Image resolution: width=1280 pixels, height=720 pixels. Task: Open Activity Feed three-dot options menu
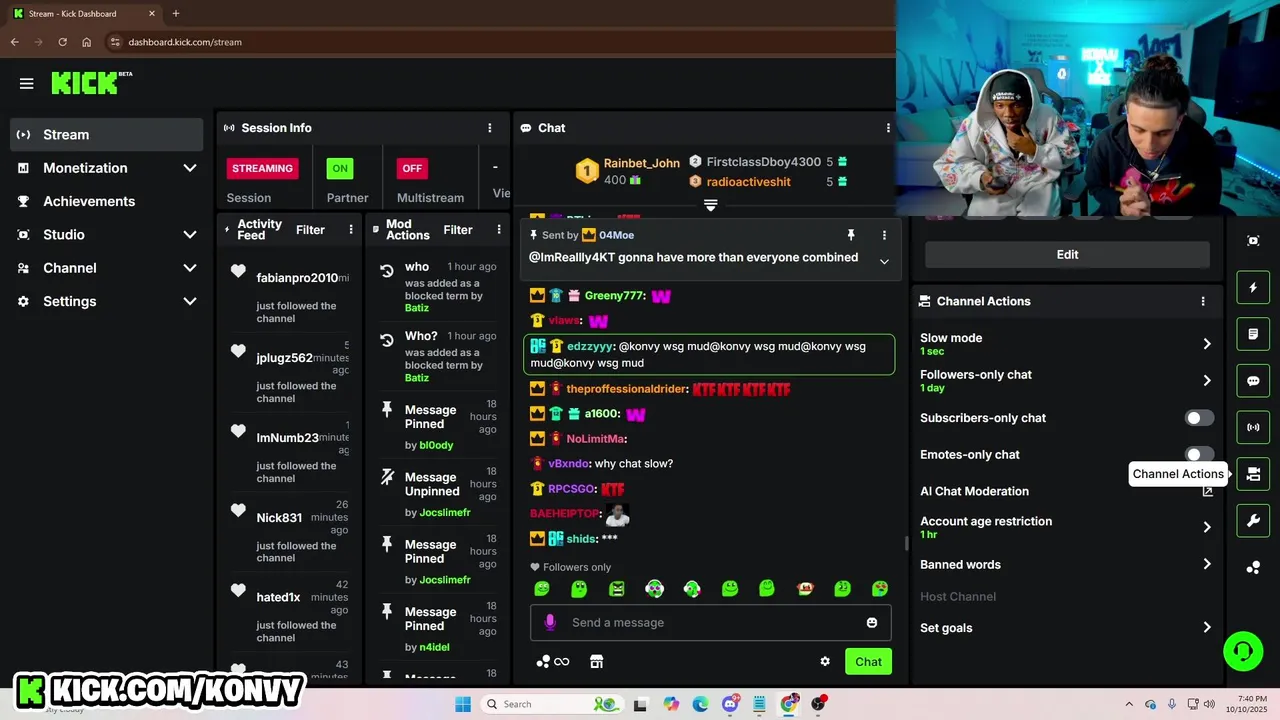(x=351, y=230)
